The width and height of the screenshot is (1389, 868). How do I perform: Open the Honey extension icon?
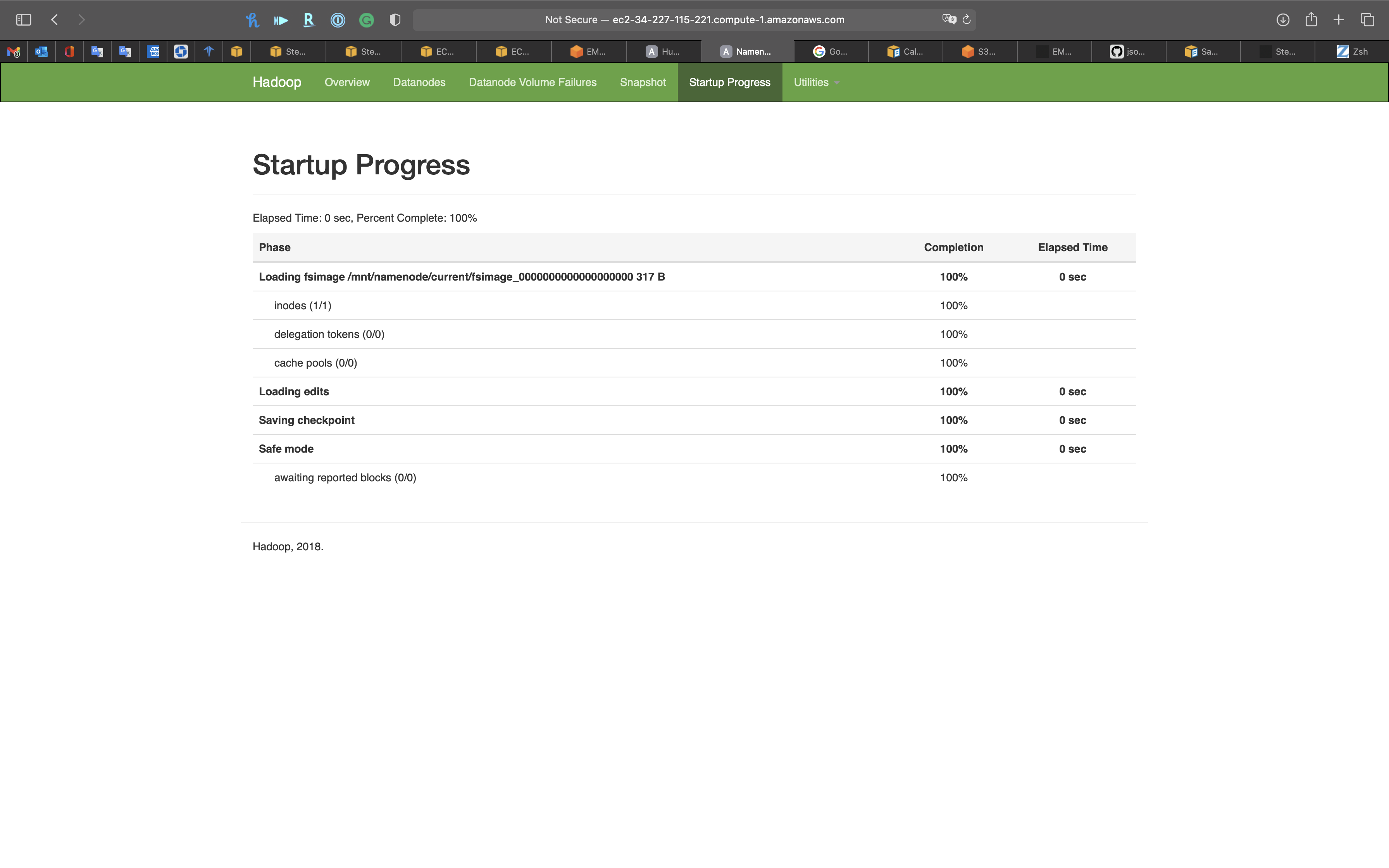252,20
